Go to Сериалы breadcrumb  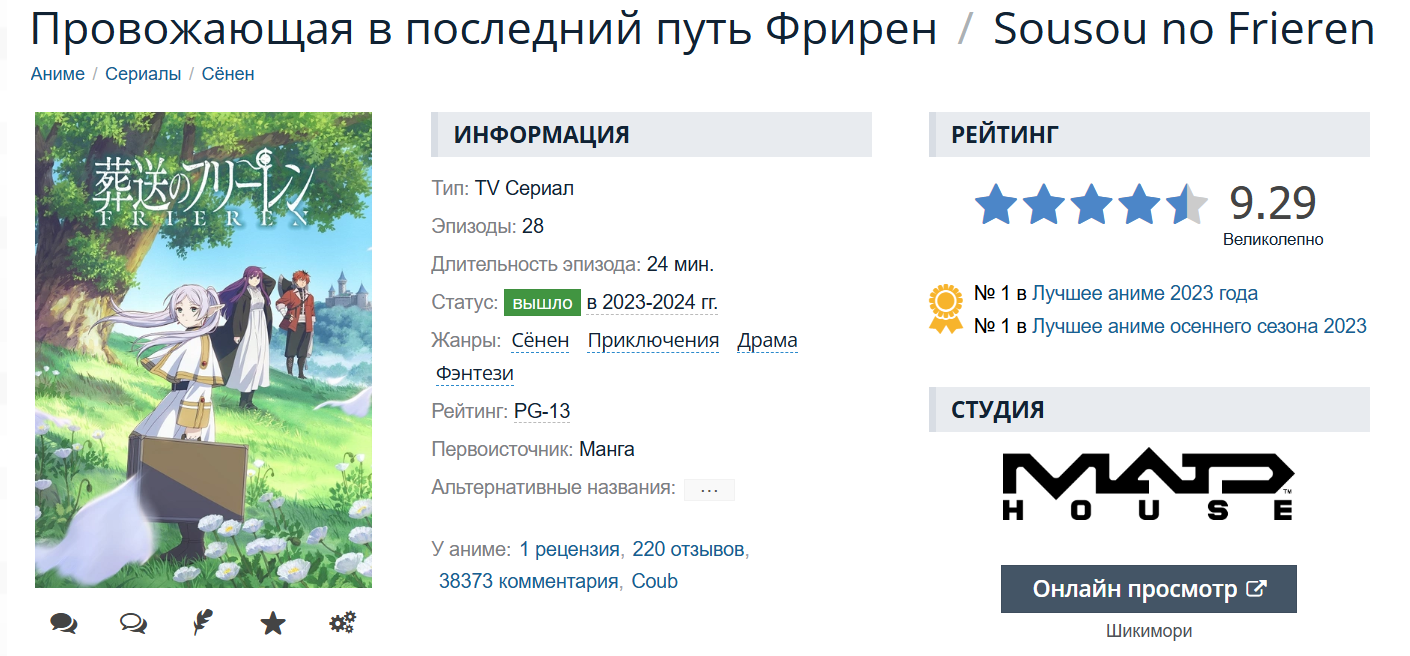(143, 74)
